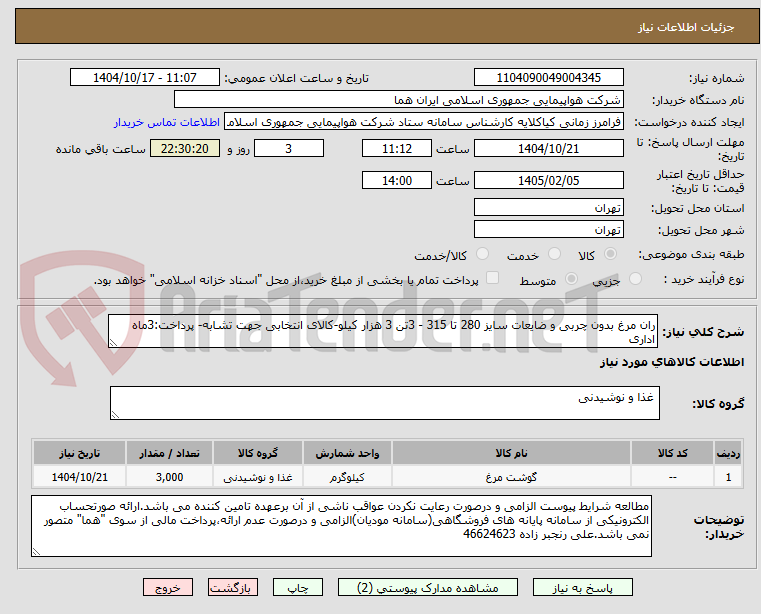Click the تعداد / مقدار column header
Viewport: 761px width, 614px height.
[169, 453]
